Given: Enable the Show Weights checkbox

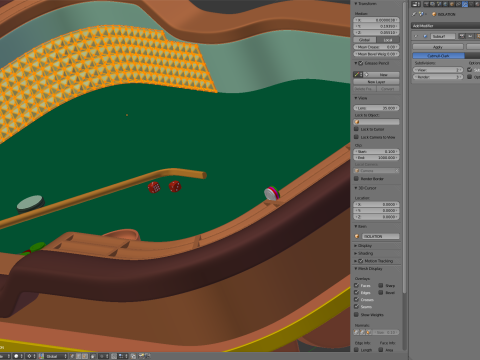Looking at the screenshot, I should click(x=356, y=314).
